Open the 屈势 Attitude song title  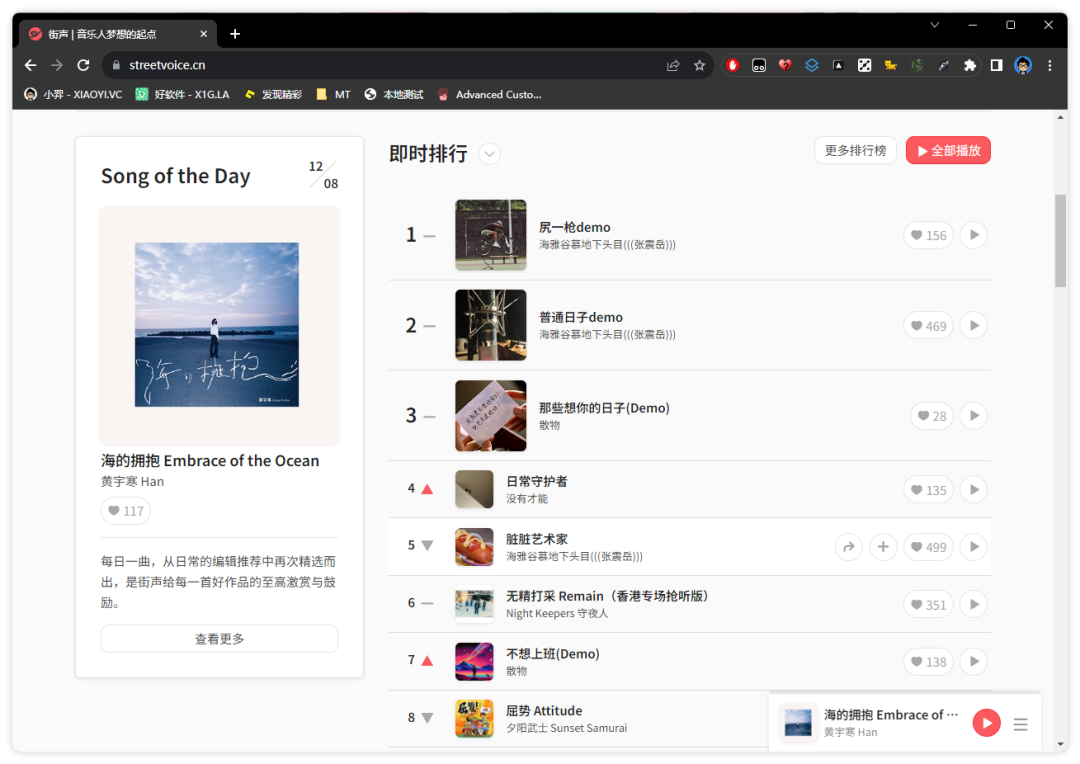point(544,710)
